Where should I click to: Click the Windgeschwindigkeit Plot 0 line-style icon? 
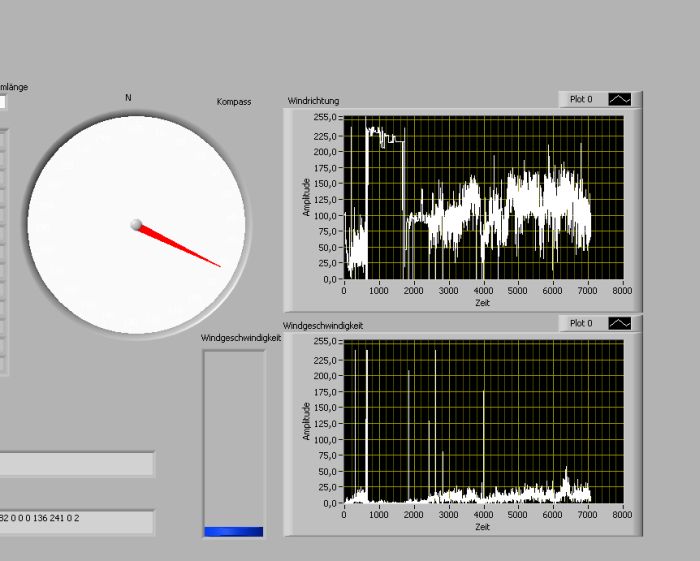620,323
